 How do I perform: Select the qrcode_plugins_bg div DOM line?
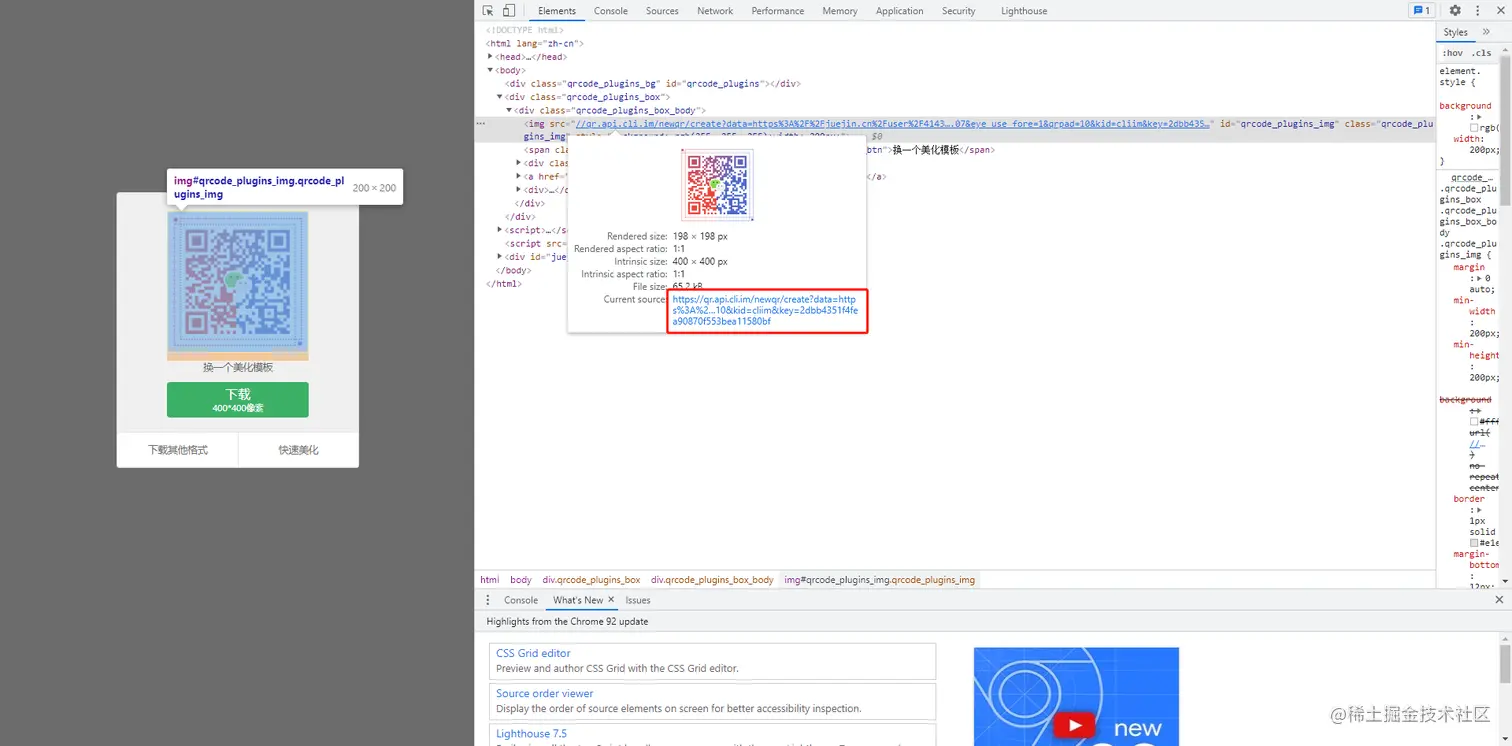tap(653, 84)
